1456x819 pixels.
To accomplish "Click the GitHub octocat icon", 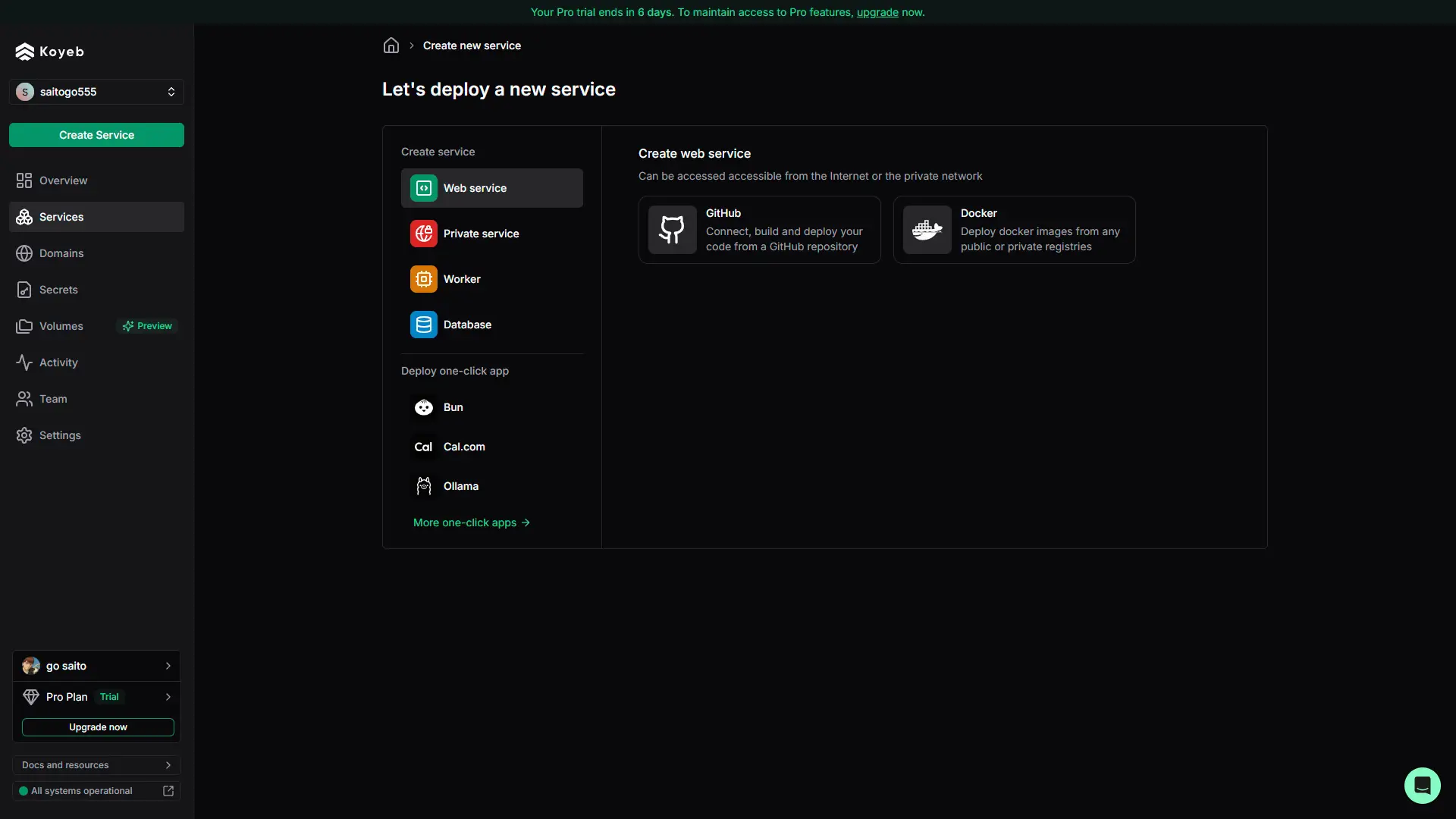I will click(x=673, y=230).
